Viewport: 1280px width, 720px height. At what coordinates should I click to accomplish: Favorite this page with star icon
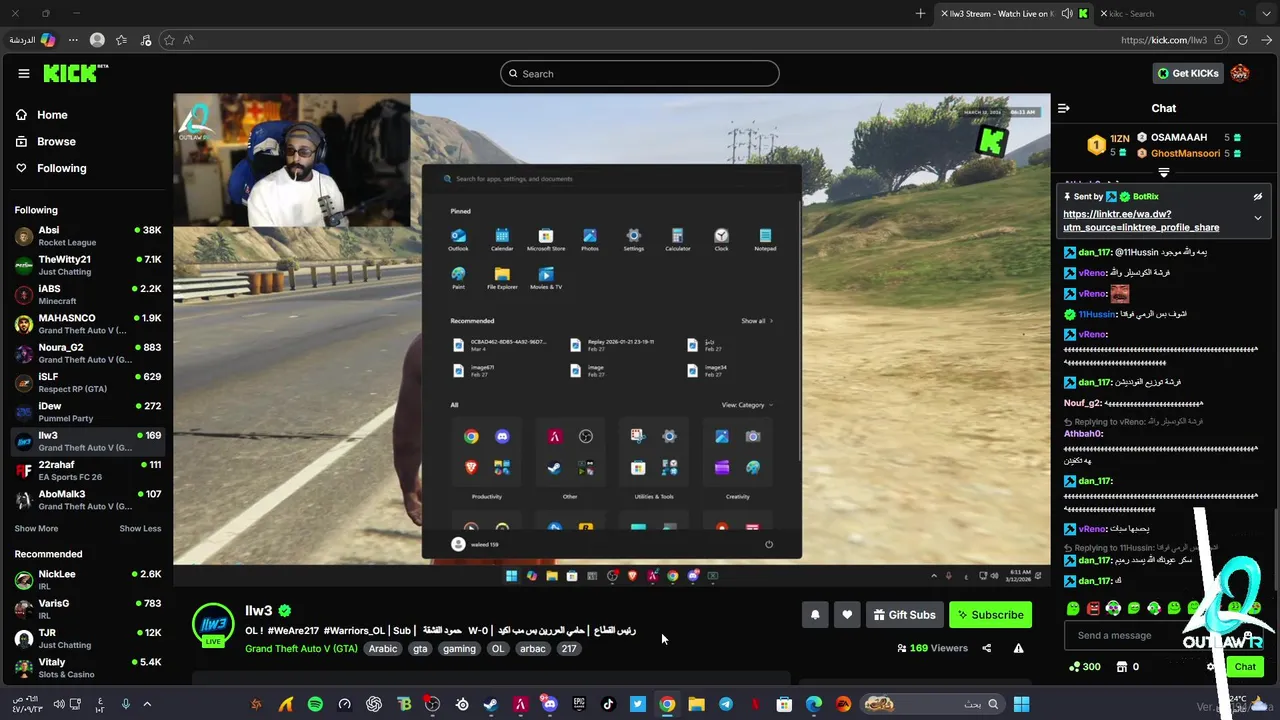(x=169, y=40)
